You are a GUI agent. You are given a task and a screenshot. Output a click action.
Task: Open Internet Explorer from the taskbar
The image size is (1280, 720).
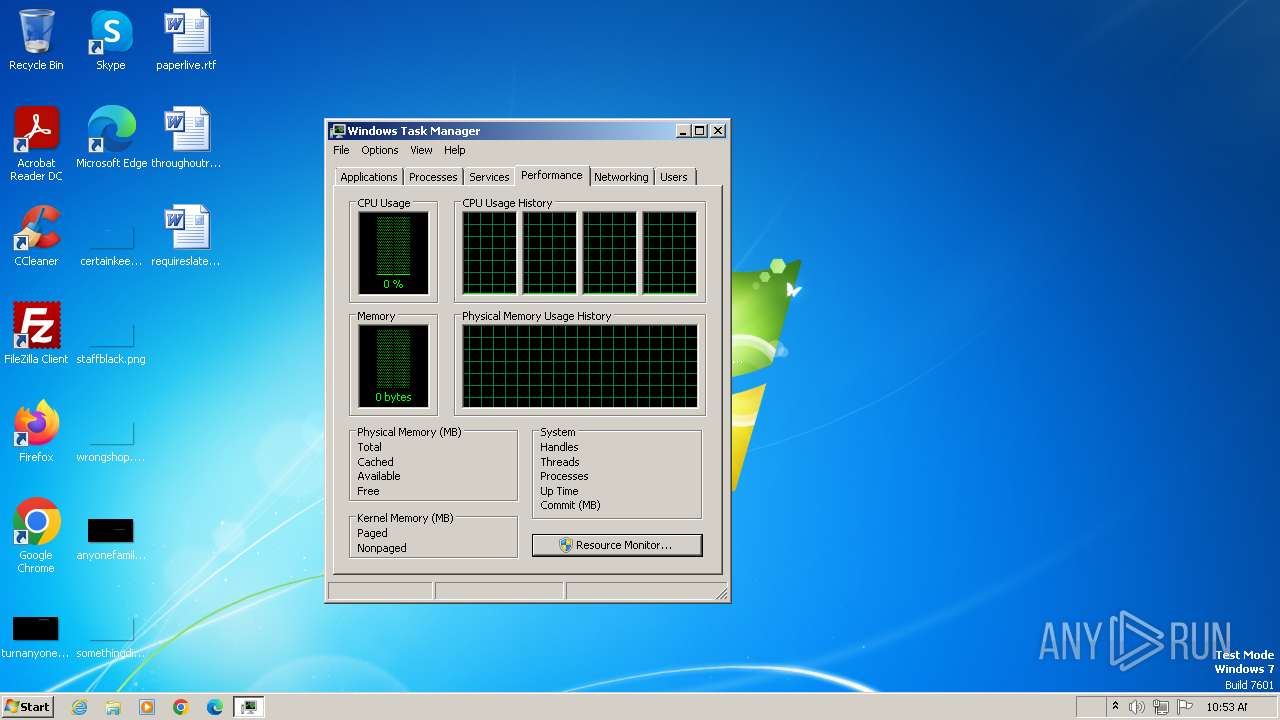pyautogui.click(x=79, y=707)
